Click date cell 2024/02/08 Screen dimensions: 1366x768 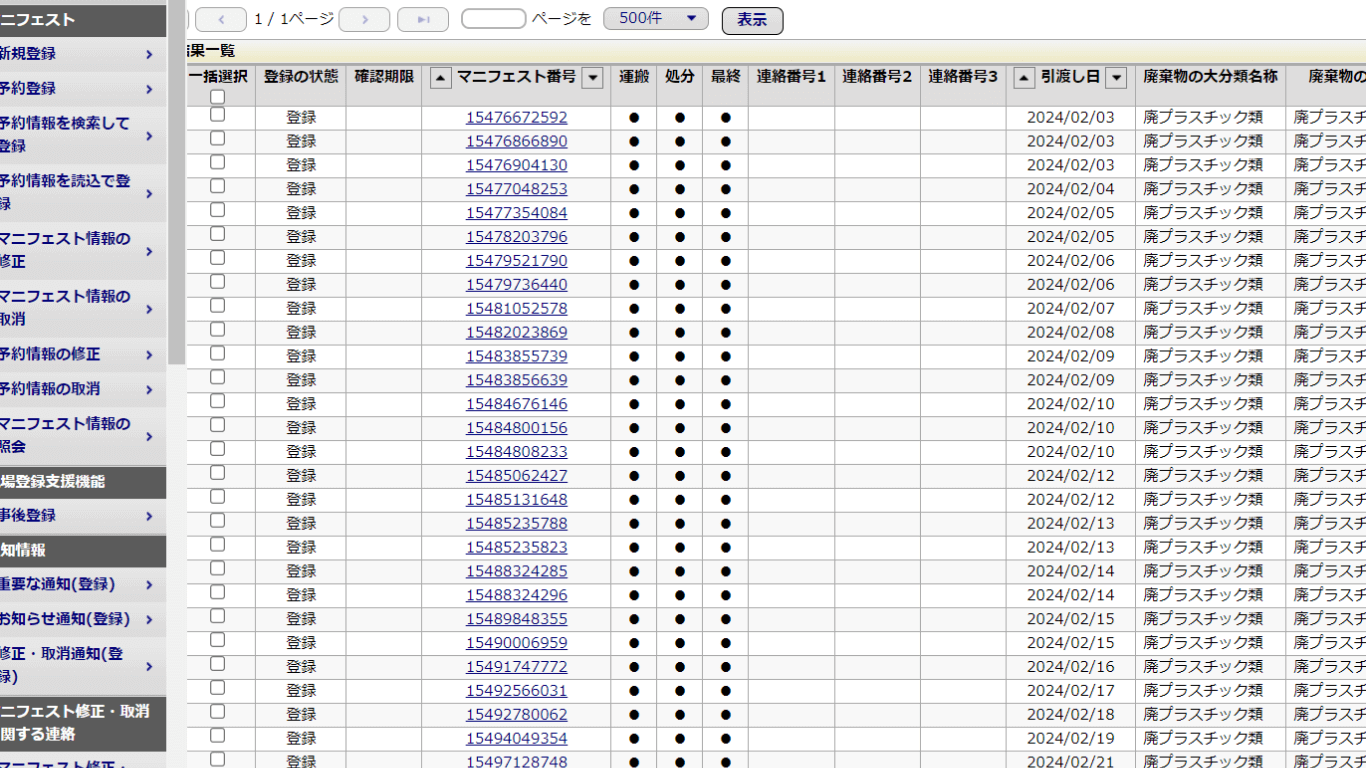pyautogui.click(x=1070, y=332)
